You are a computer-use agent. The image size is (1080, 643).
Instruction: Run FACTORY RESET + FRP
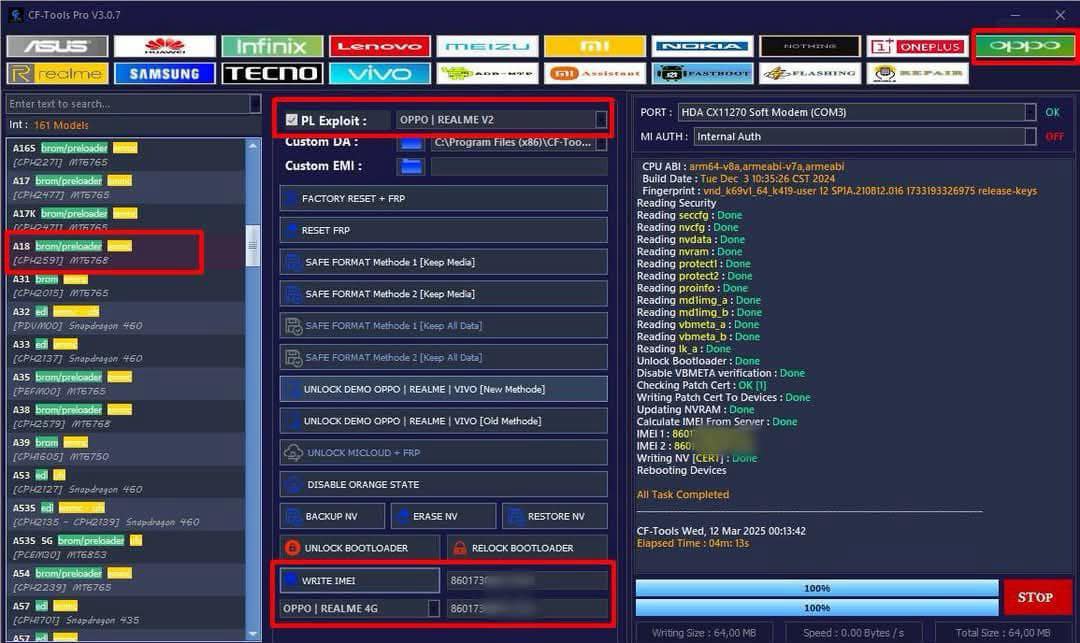click(444, 198)
